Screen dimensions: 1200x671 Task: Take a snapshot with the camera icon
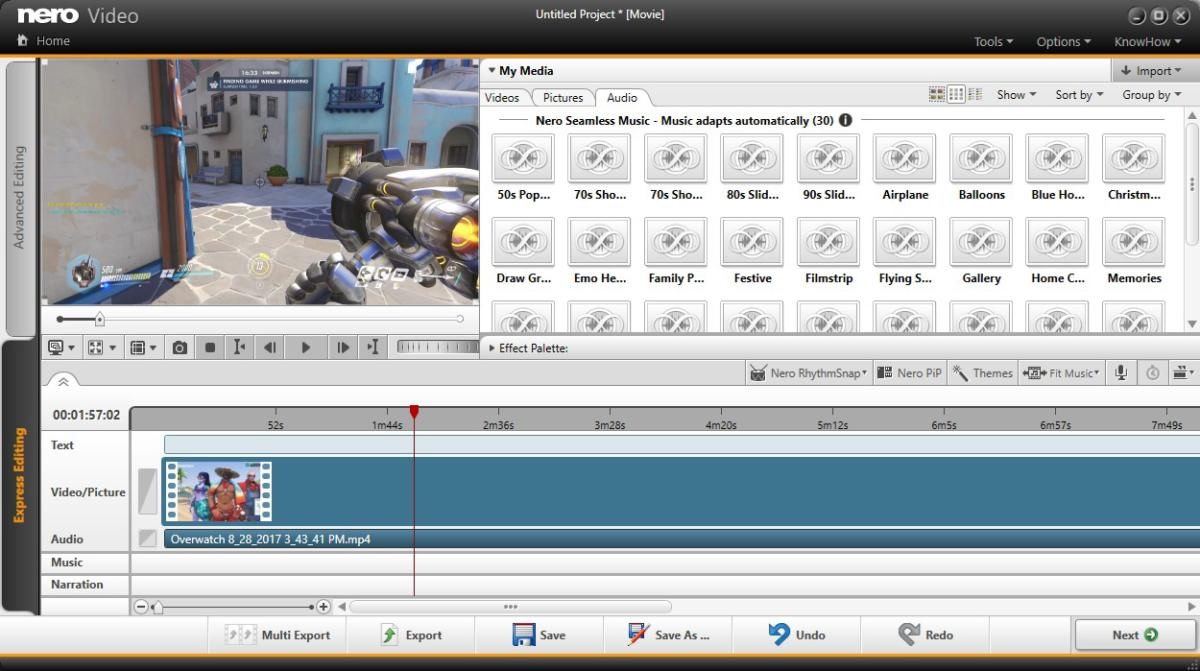[x=179, y=348]
